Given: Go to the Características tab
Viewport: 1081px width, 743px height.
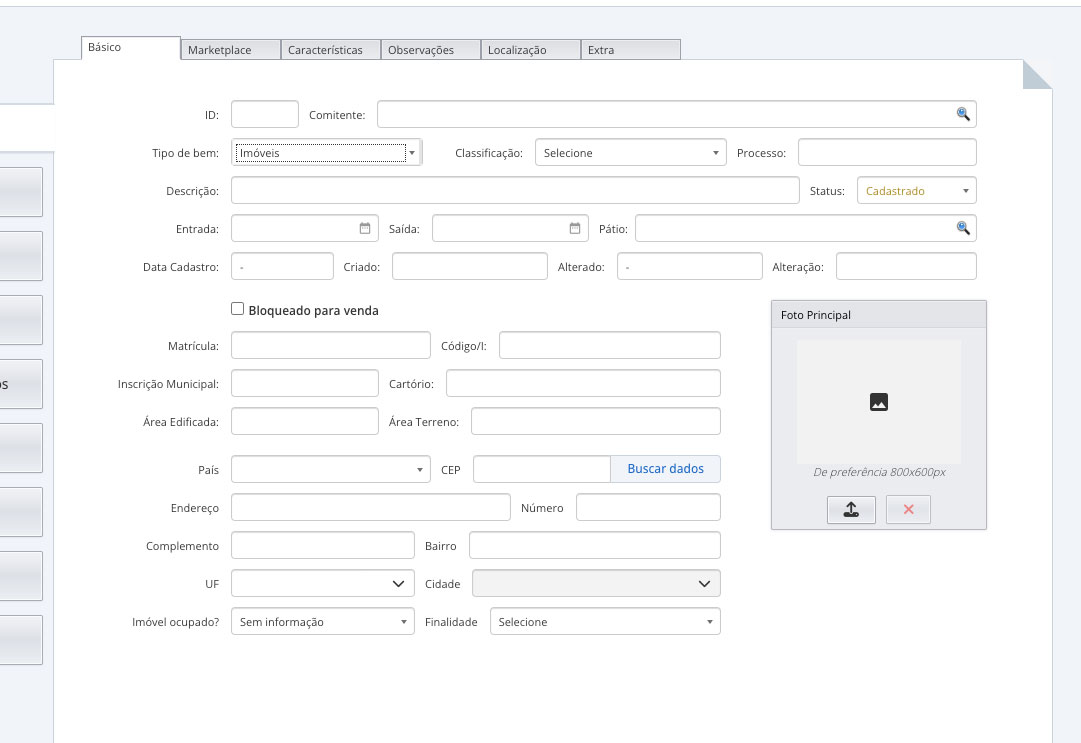Looking at the screenshot, I should 330,50.
